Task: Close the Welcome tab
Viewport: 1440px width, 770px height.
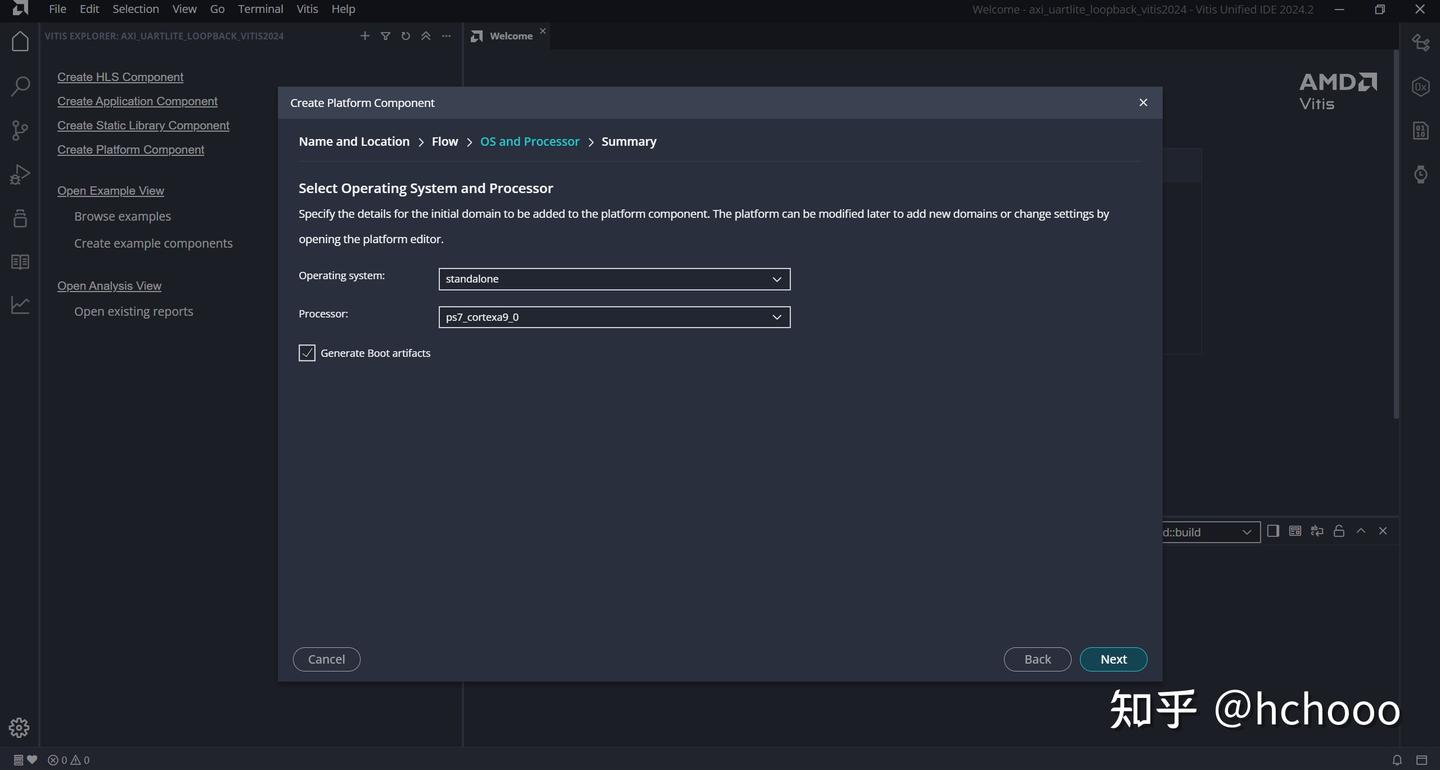Action: [x=543, y=31]
